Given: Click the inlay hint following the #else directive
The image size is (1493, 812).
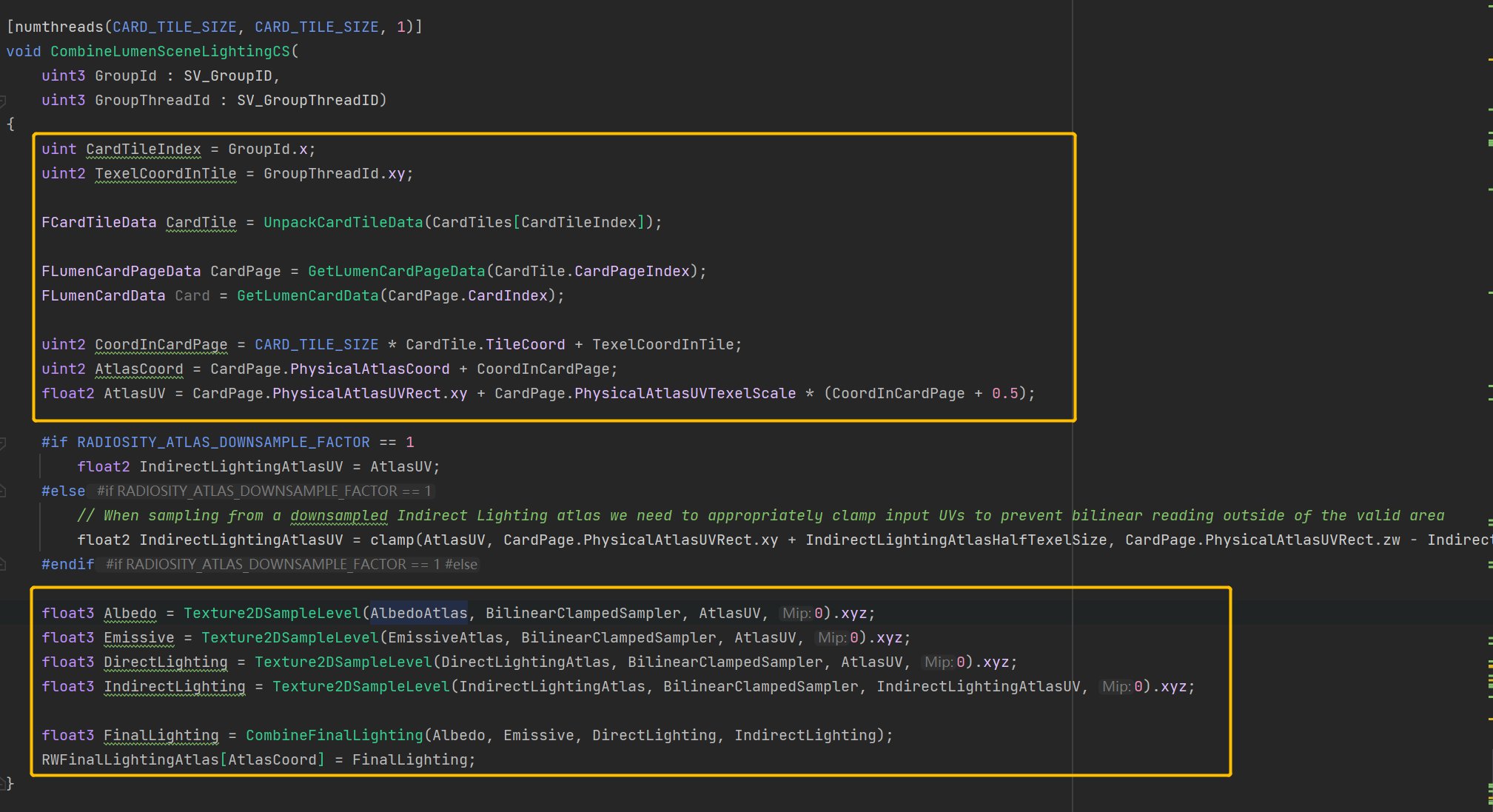Looking at the screenshot, I should 263,491.
